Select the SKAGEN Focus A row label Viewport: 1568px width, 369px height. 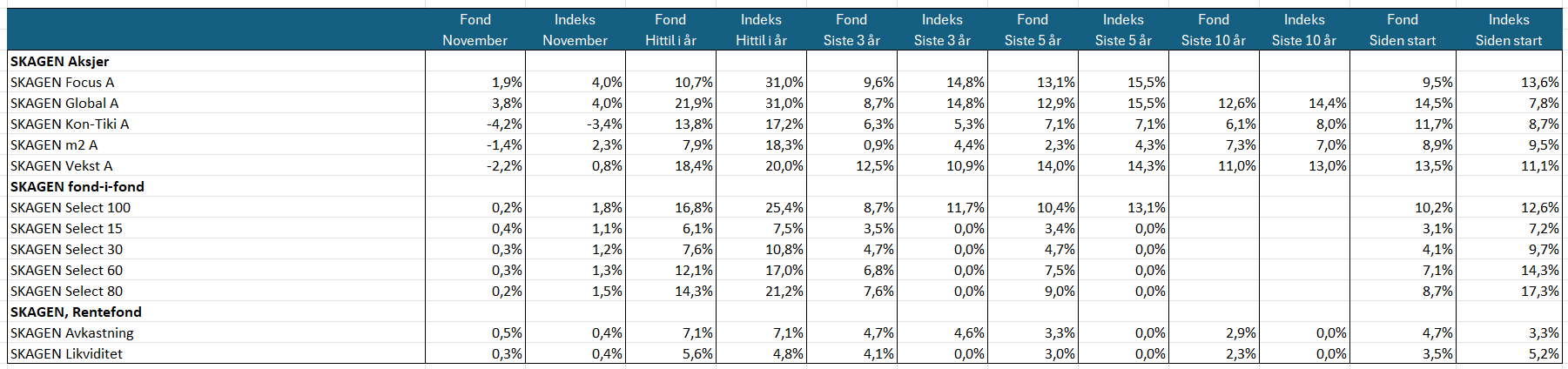[x=63, y=82]
